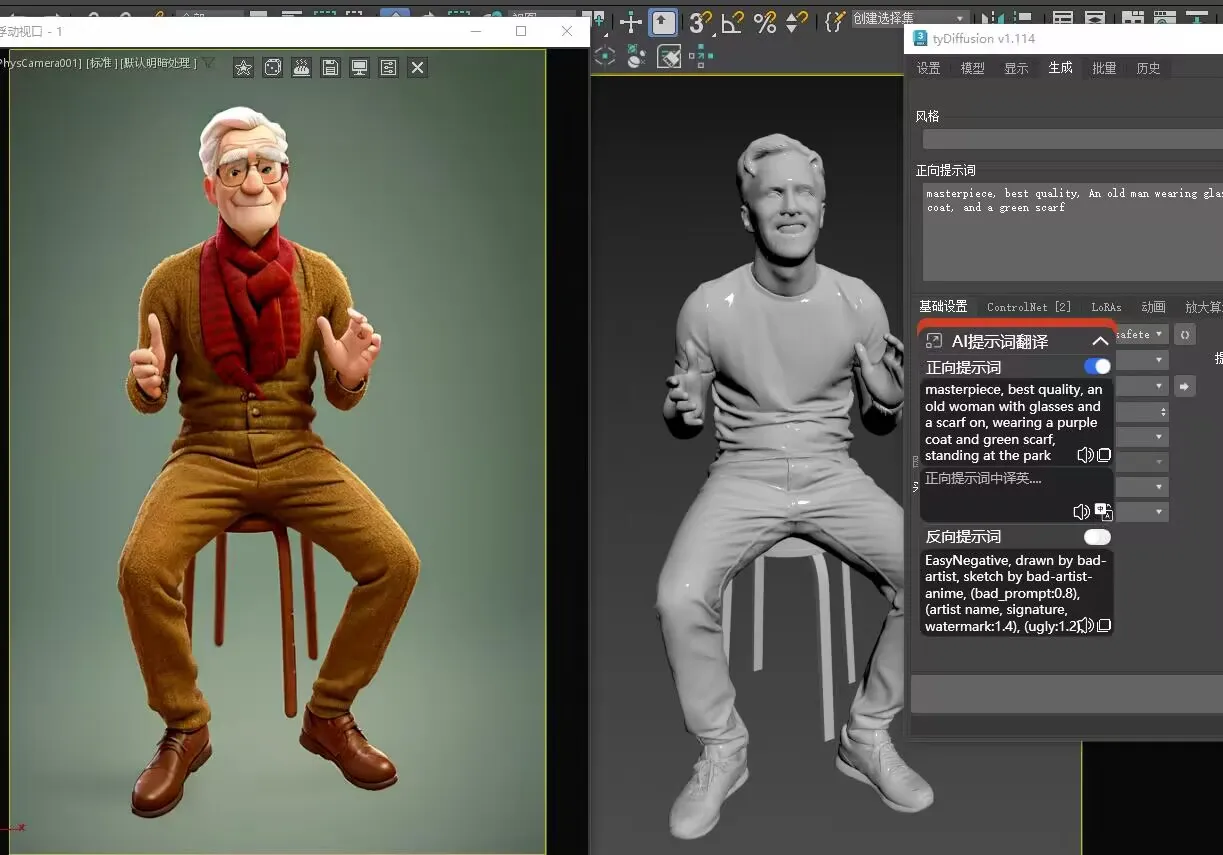Click the spheres paint icon in the second toolbar row
Screen dimensions: 1223x855
pos(636,57)
